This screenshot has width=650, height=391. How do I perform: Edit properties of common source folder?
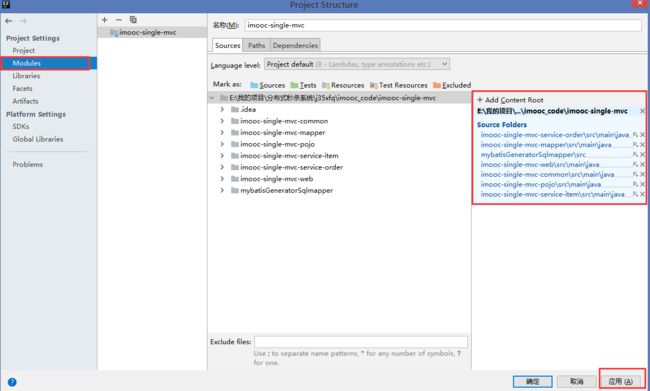tap(635, 175)
